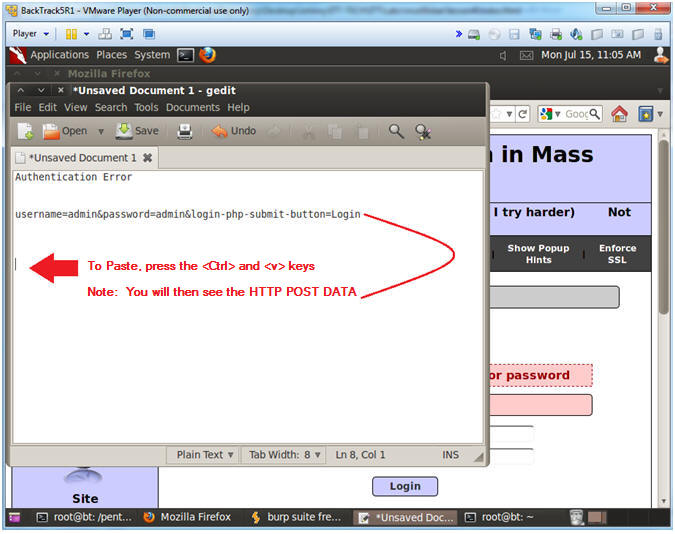
Task: Click the mail envelope icon in panel
Action: tap(526, 56)
